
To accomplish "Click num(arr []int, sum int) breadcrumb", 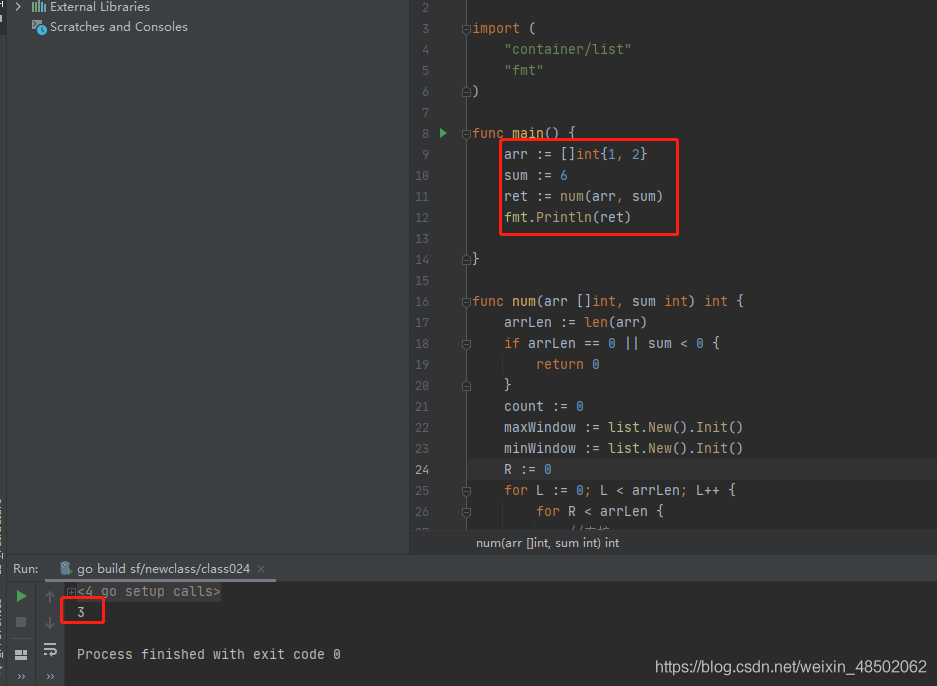I will (x=547, y=543).
